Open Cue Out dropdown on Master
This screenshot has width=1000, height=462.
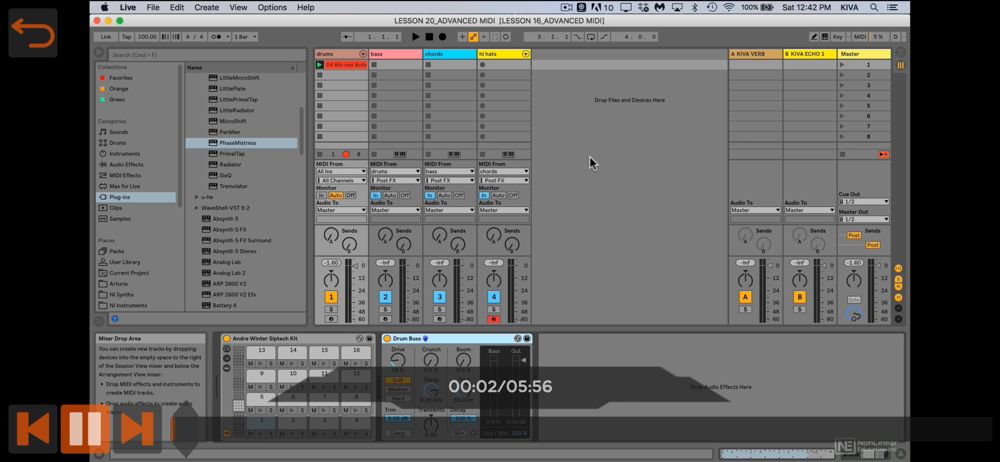(864, 202)
